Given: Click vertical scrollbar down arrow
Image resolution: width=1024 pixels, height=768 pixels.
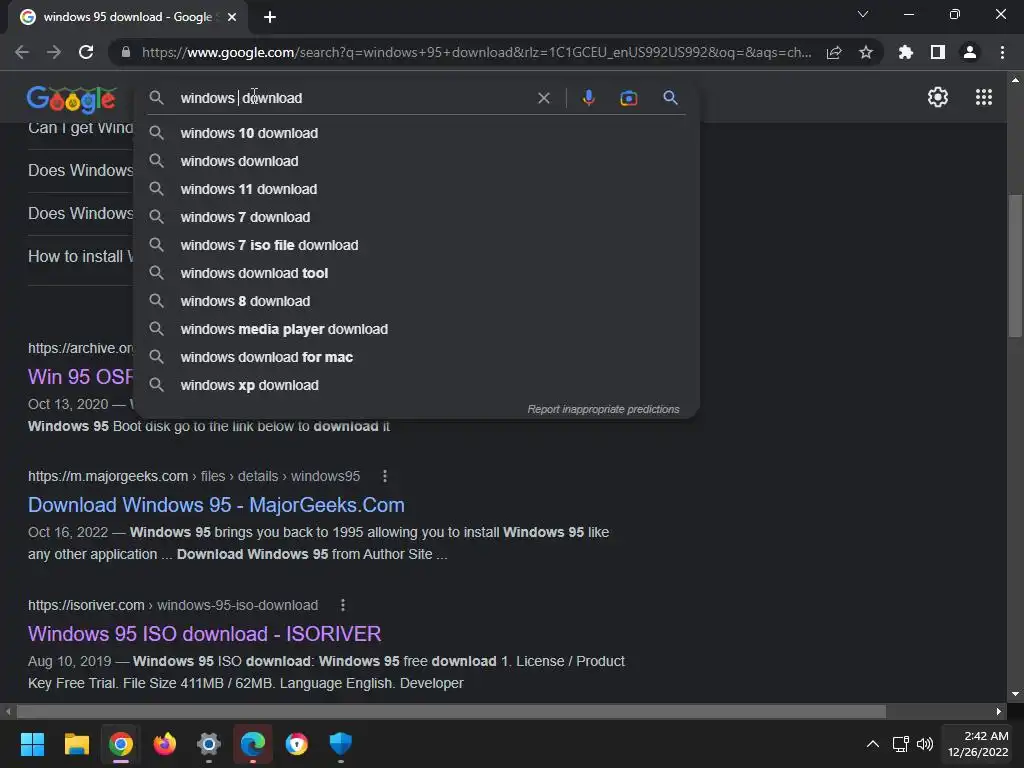Looking at the screenshot, I should pos(1015,694).
